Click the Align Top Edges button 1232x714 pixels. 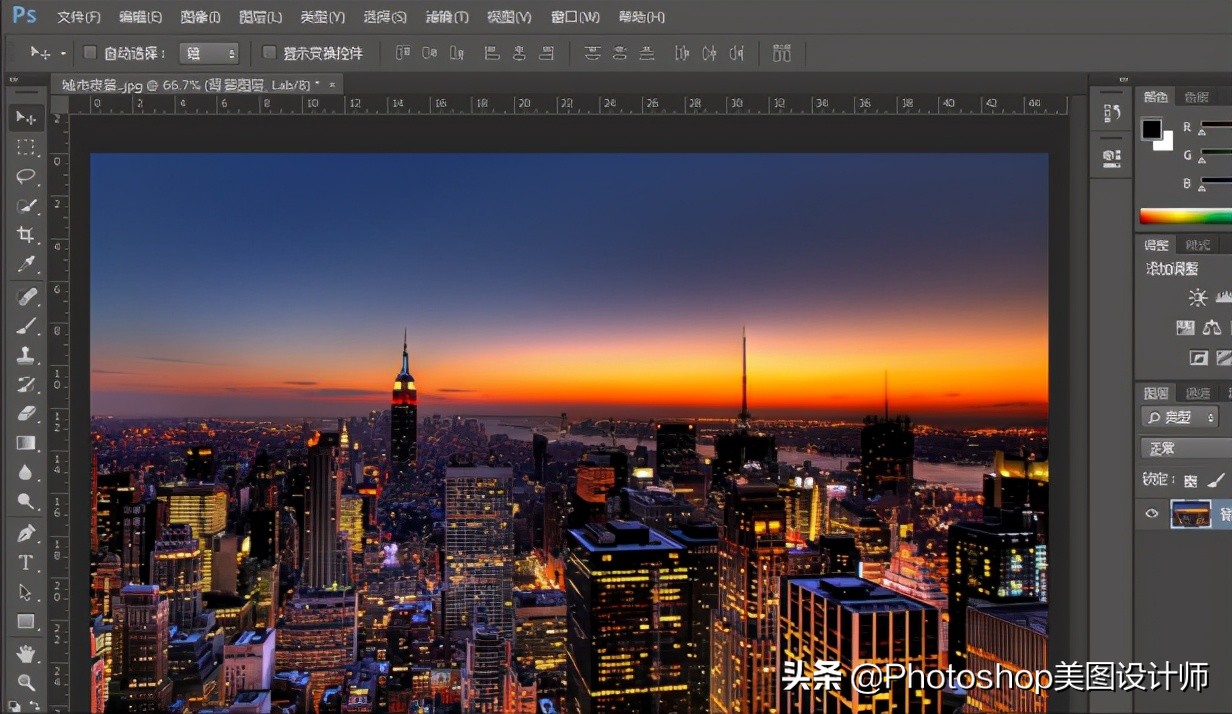(593, 53)
